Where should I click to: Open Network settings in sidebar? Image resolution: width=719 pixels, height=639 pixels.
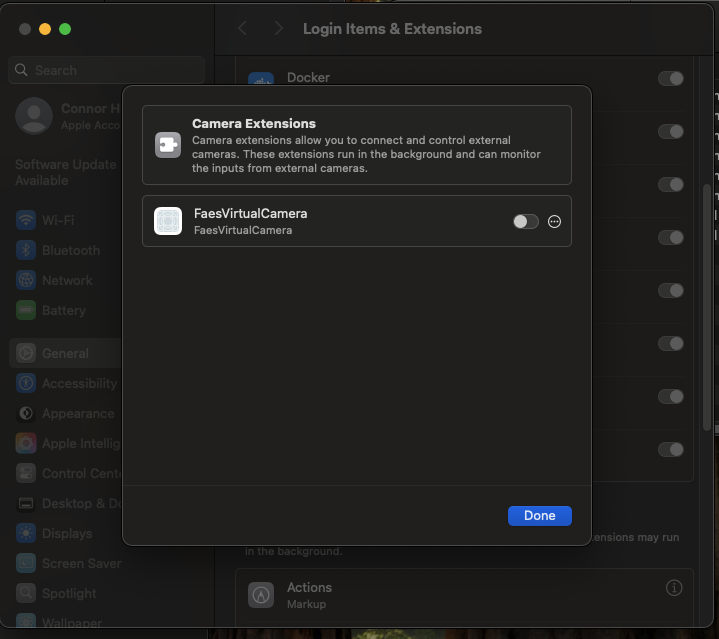pyautogui.click(x=67, y=281)
